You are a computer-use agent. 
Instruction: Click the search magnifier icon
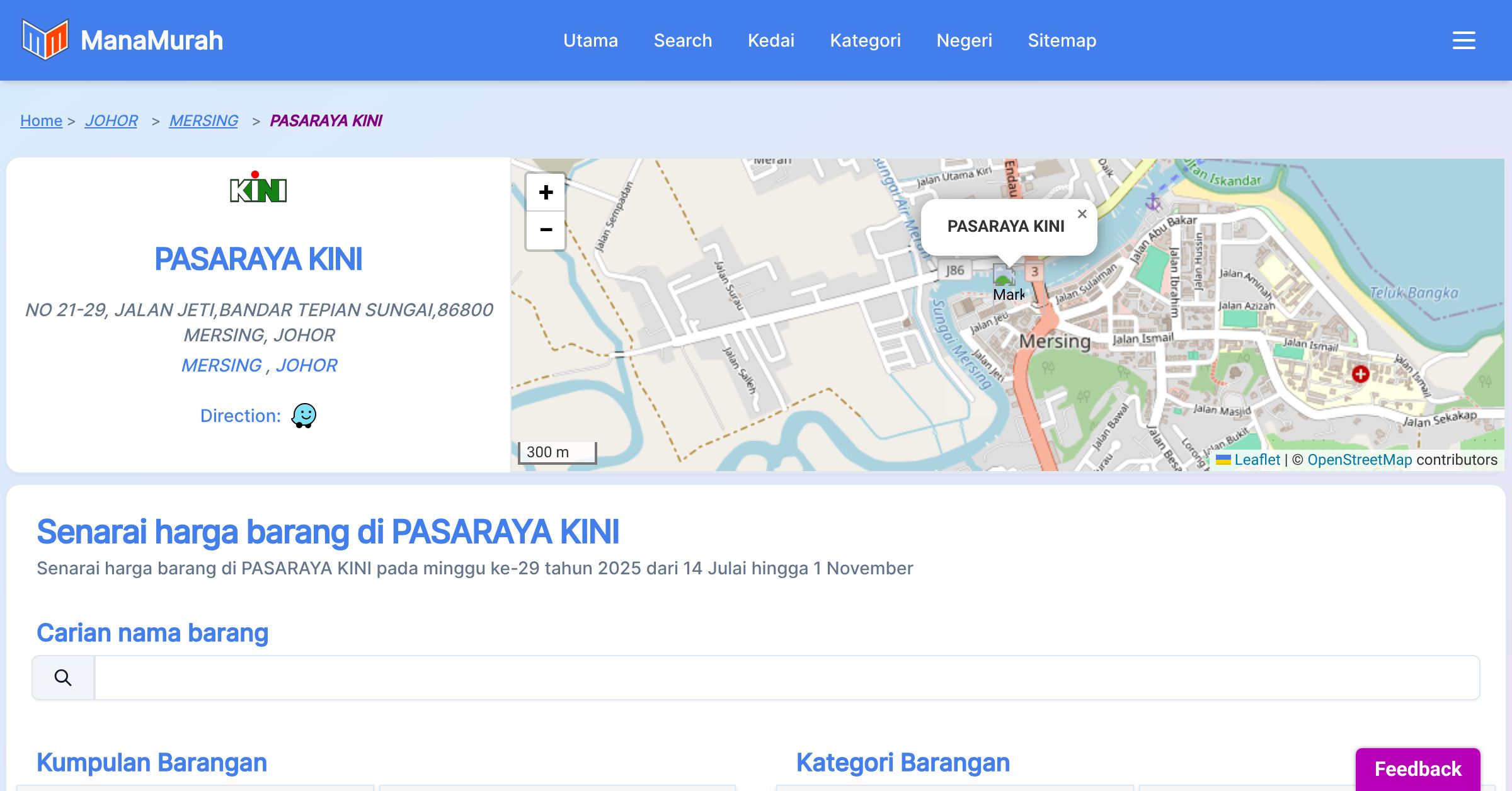(63, 678)
